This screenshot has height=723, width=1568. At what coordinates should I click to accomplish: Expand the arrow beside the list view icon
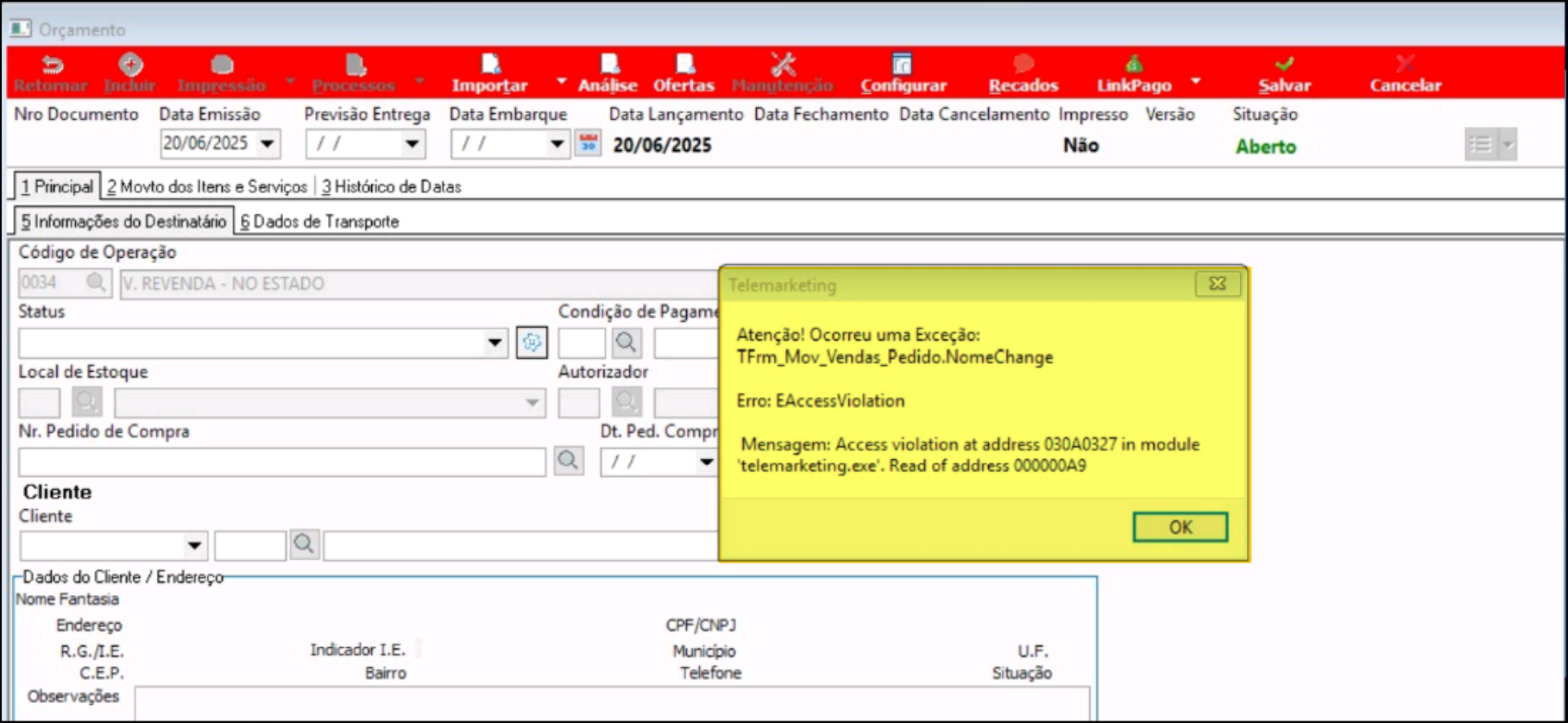point(1508,145)
